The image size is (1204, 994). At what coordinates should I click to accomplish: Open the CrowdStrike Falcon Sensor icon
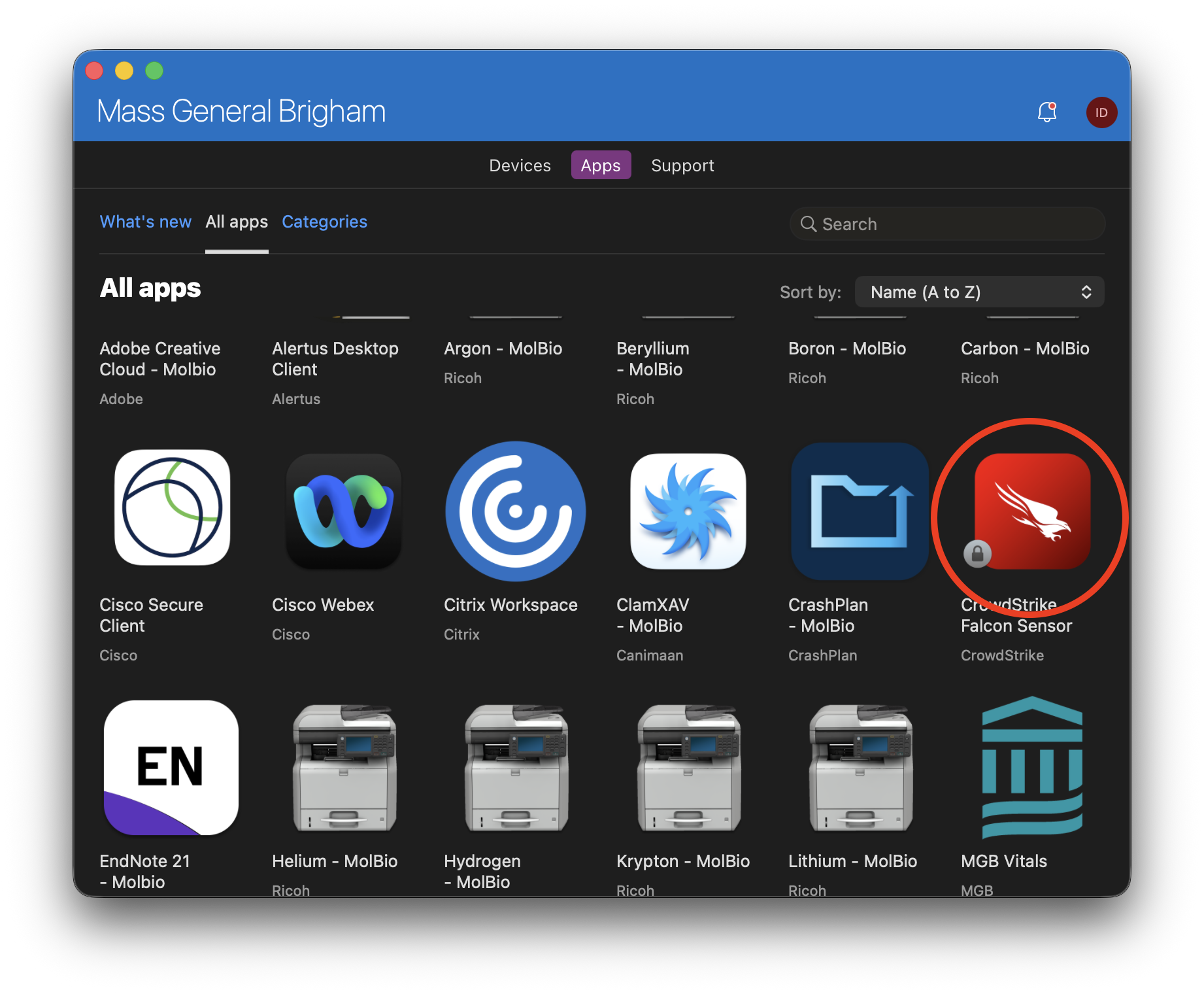pyautogui.click(x=1033, y=511)
